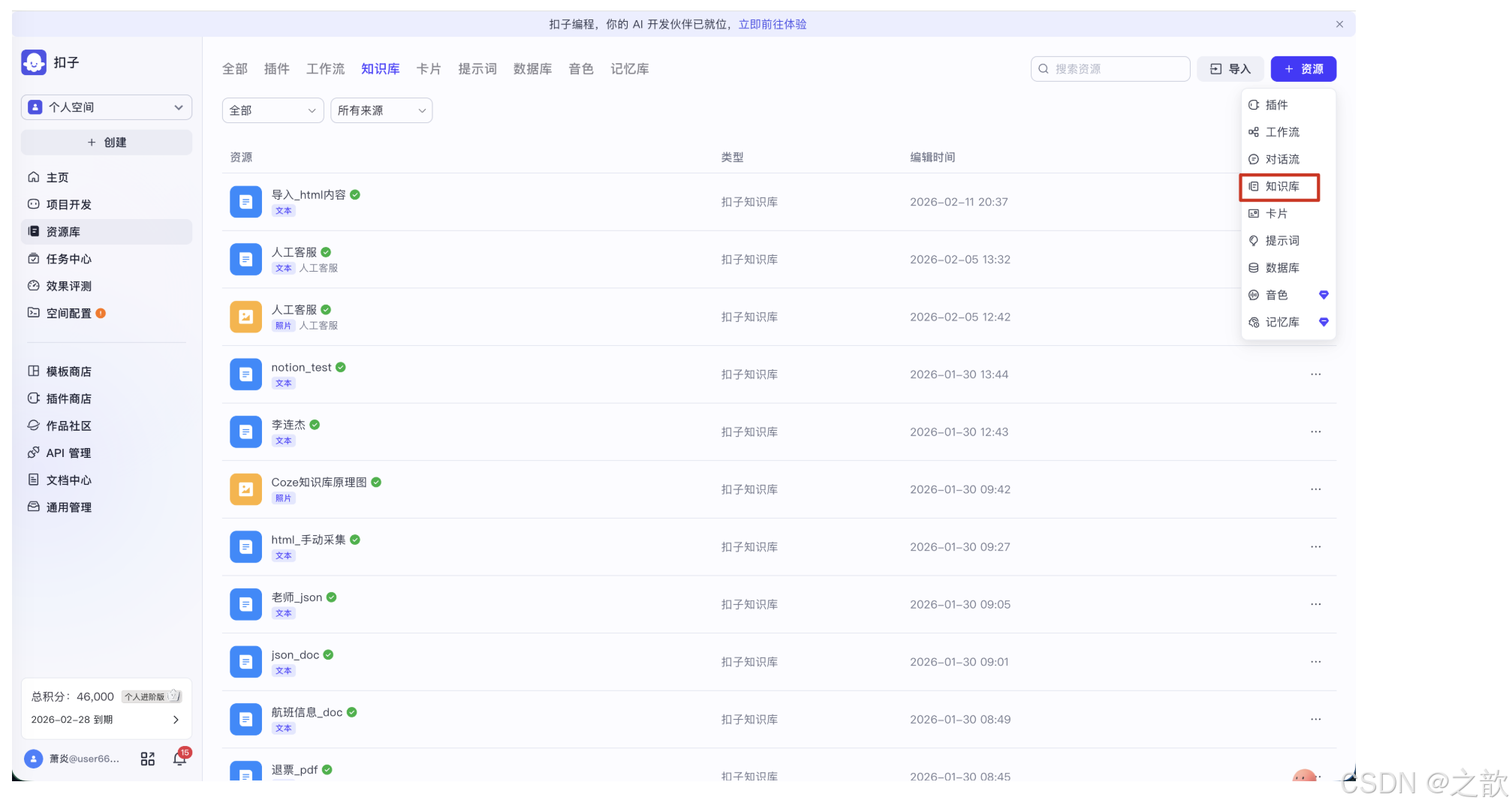Switch to the 工作流 tab
1512x809 pixels.
click(x=326, y=69)
